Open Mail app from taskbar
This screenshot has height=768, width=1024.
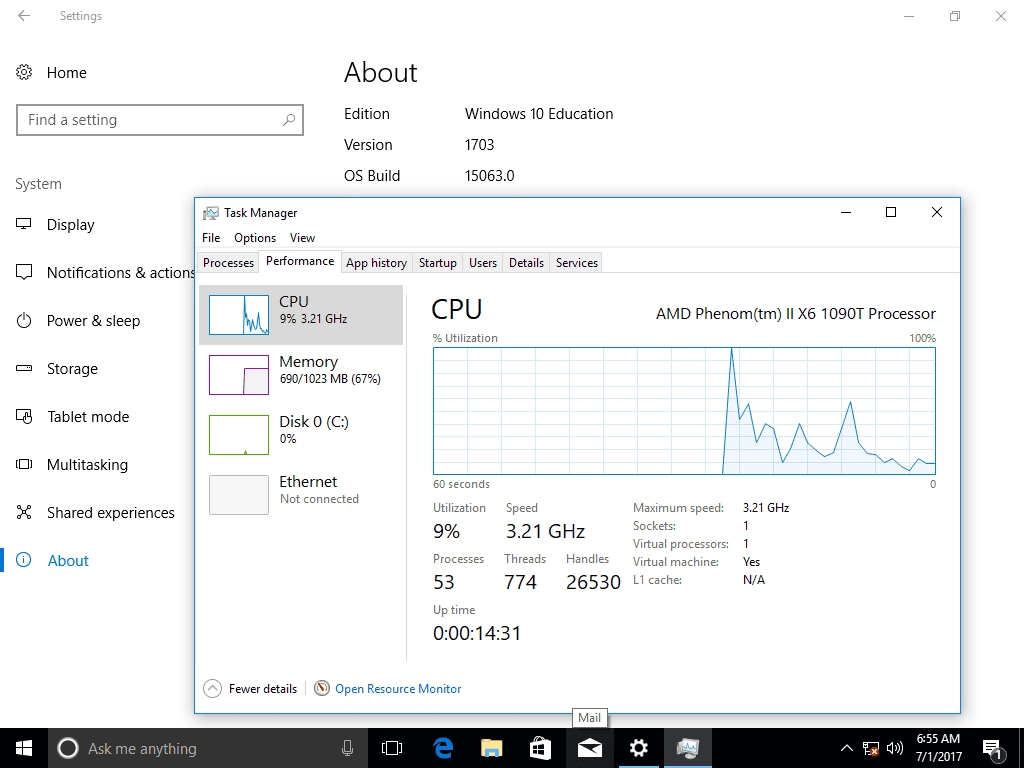coord(589,748)
